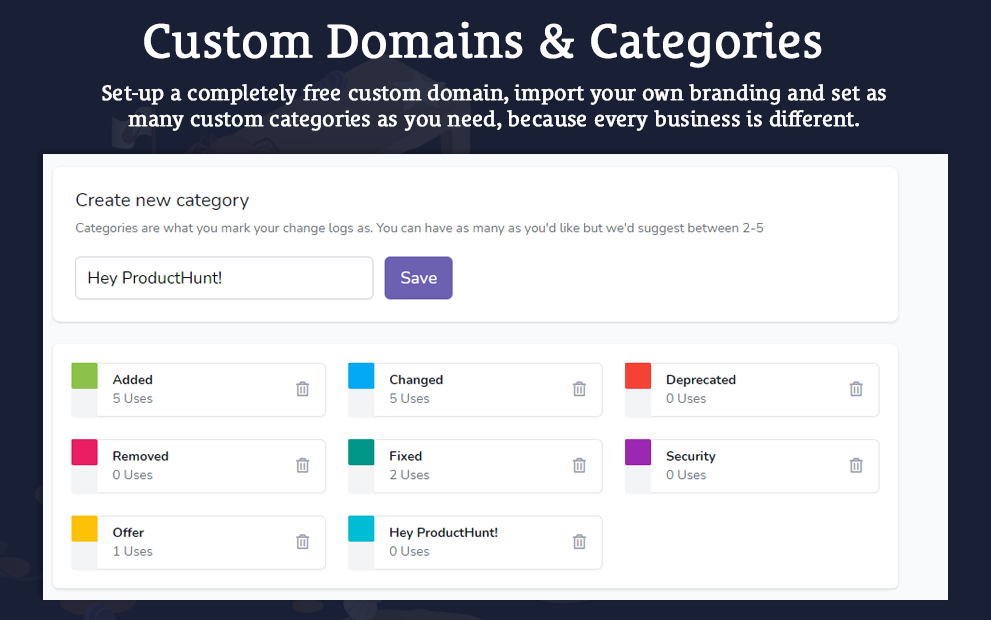
Task: Click the Save button
Action: point(418,277)
